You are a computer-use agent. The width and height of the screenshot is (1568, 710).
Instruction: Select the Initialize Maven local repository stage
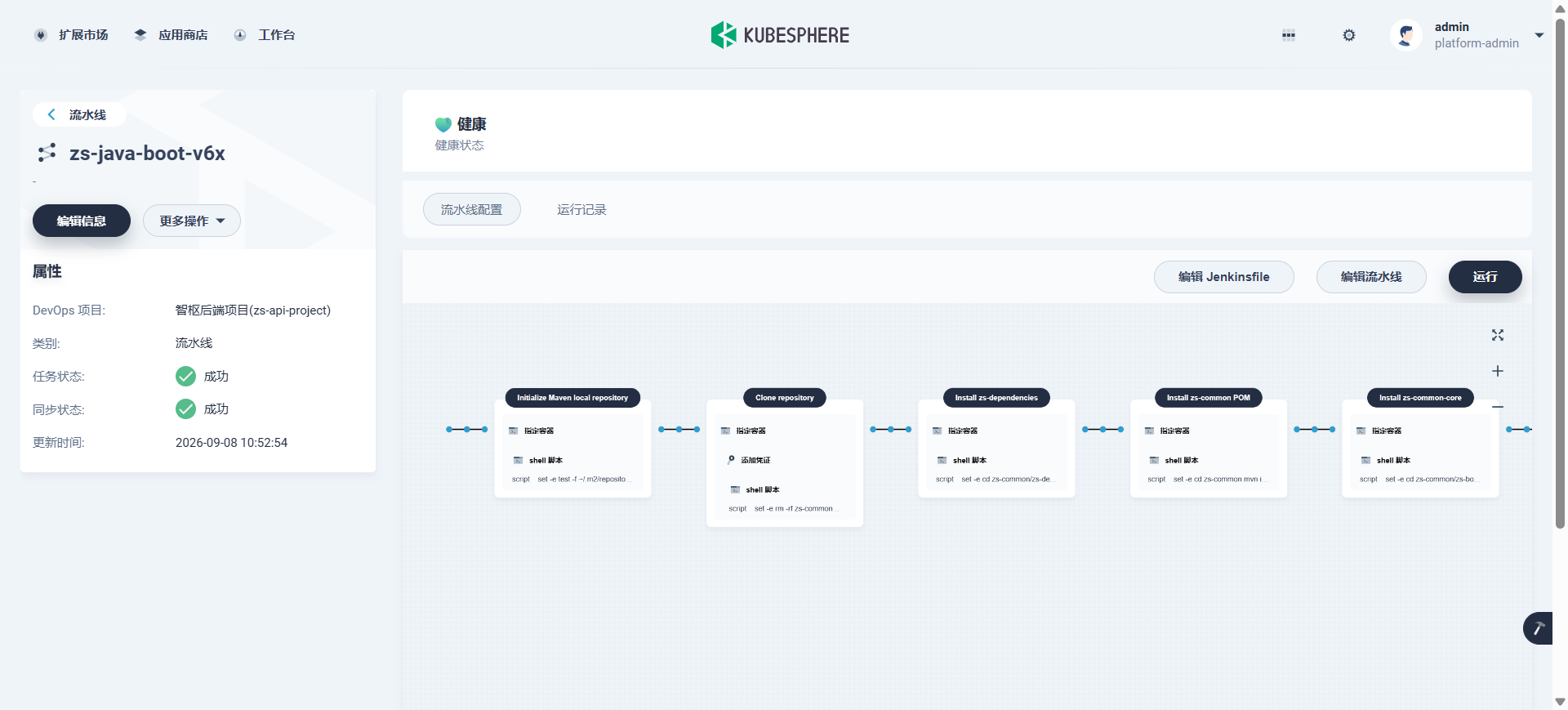572,398
